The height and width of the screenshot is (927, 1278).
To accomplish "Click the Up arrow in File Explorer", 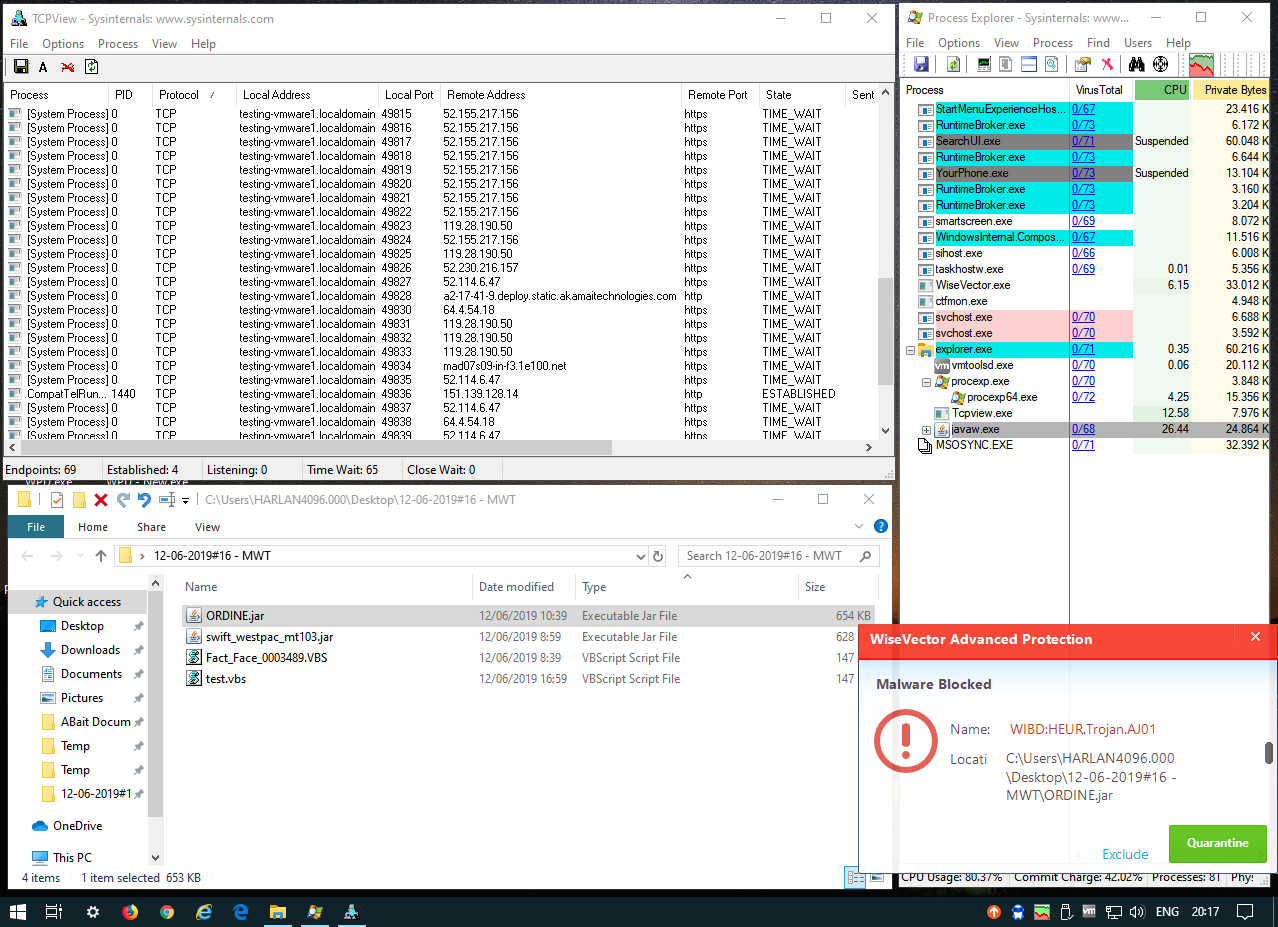I will (x=101, y=556).
